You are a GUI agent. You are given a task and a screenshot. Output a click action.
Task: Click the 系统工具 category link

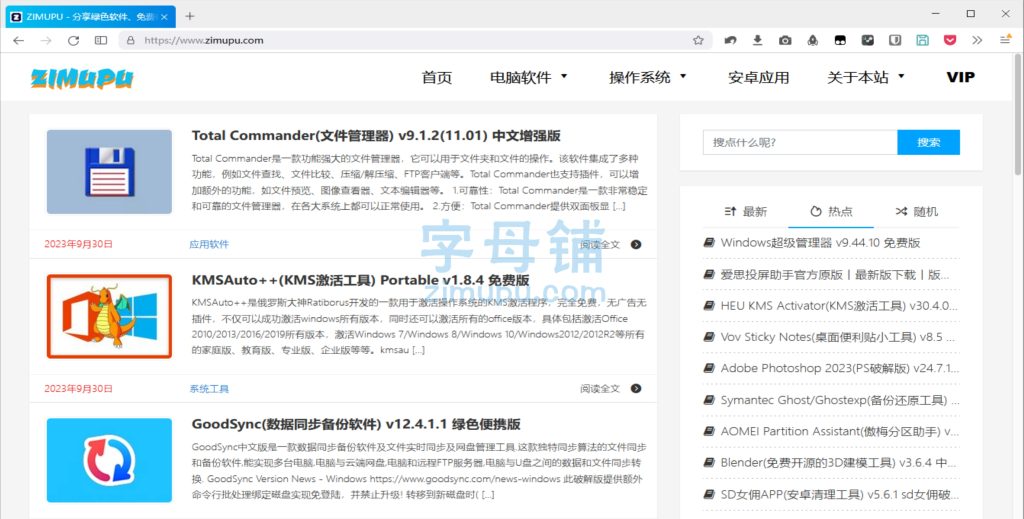click(x=209, y=388)
